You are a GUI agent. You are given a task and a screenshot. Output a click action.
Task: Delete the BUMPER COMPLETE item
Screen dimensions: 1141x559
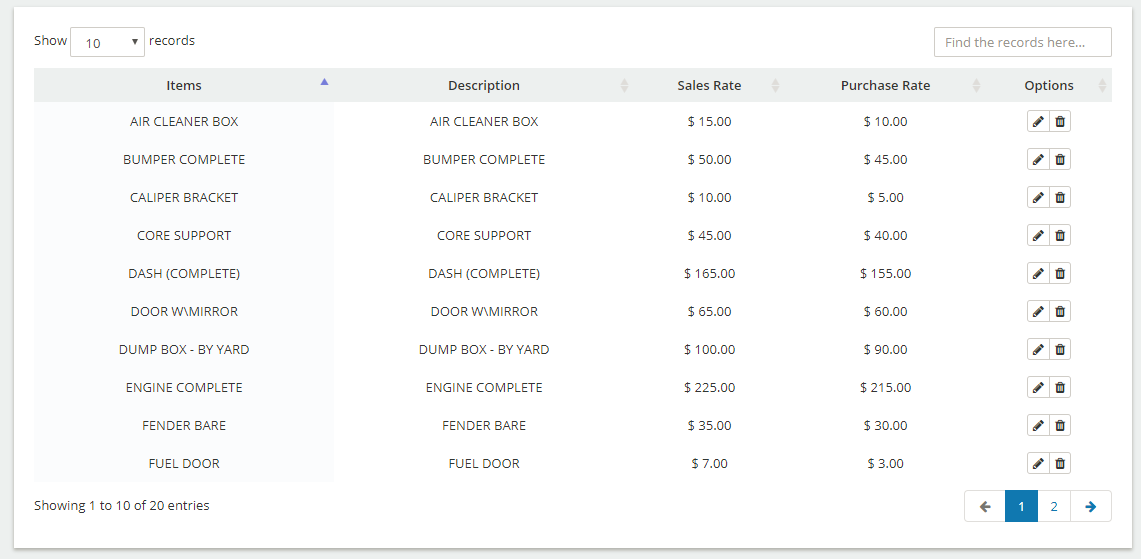click(1060, 160)
